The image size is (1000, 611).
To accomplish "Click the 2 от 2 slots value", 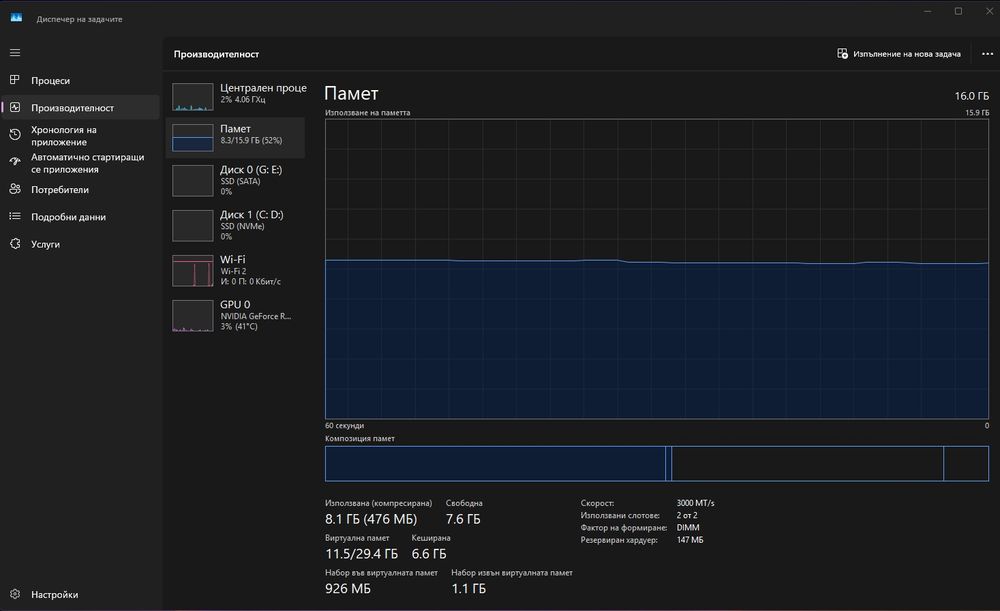I will 687,515.
